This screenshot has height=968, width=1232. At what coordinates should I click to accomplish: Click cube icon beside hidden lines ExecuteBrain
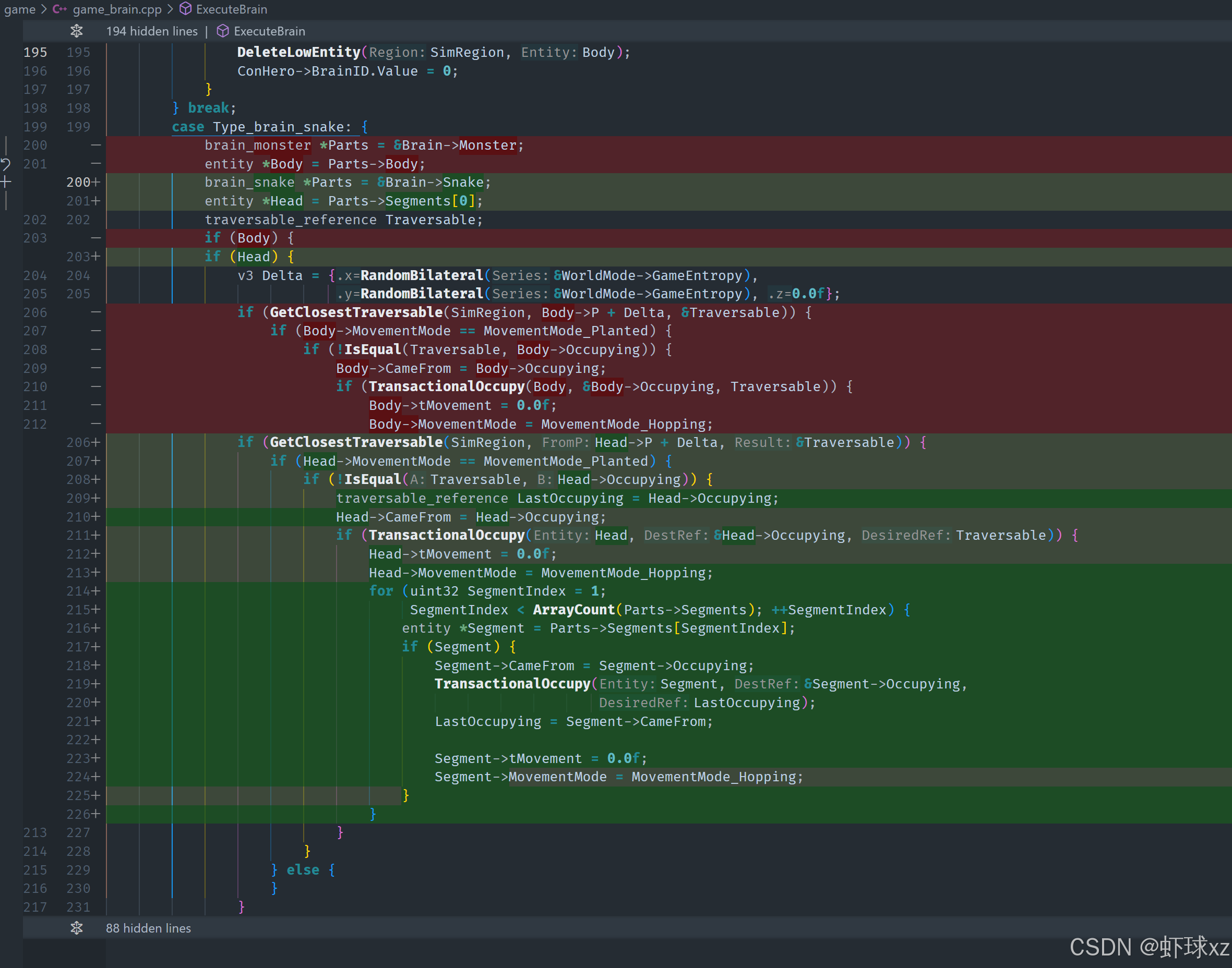point(223,31)
